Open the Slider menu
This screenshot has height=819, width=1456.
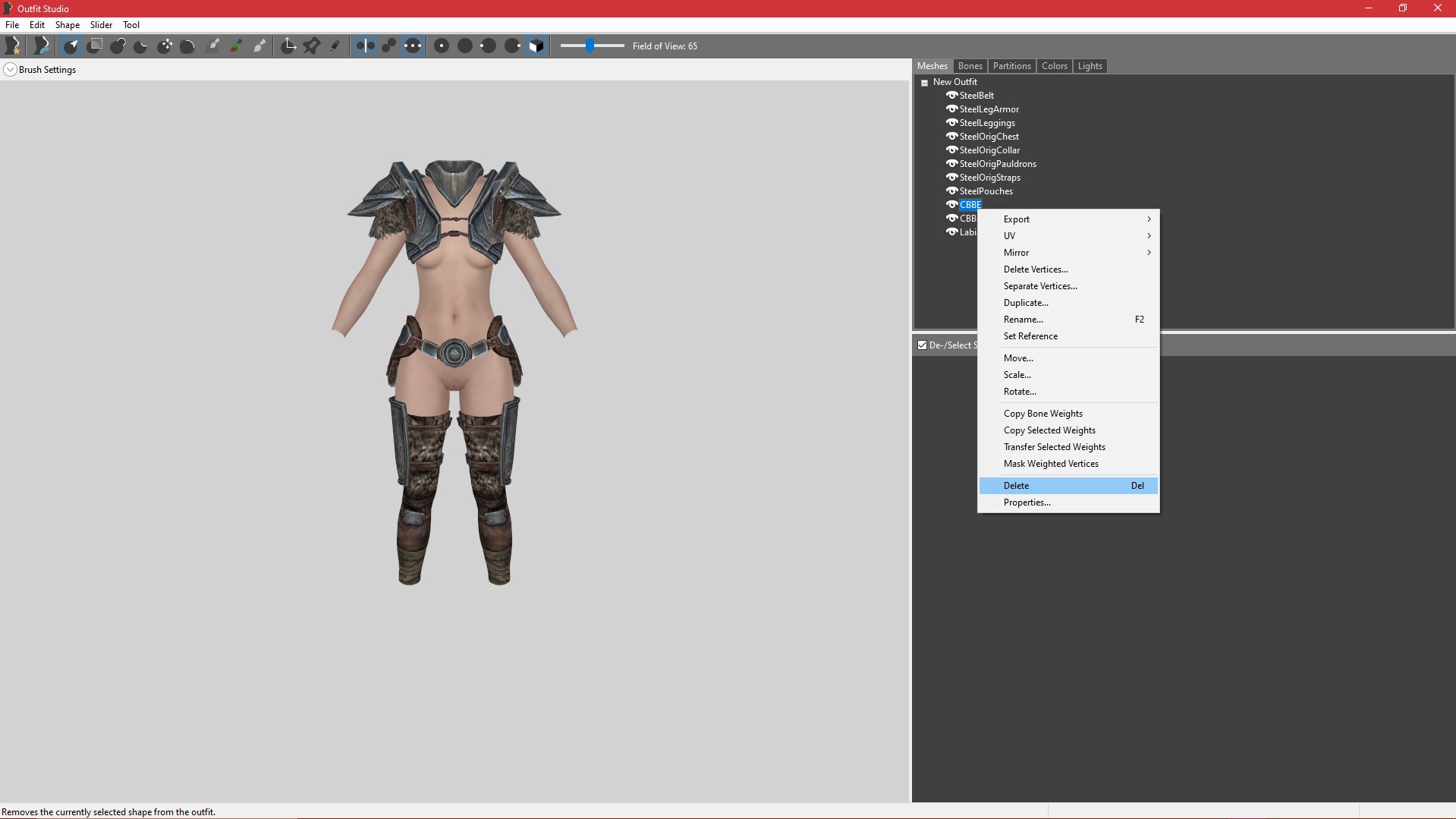[x=101, y=25]
